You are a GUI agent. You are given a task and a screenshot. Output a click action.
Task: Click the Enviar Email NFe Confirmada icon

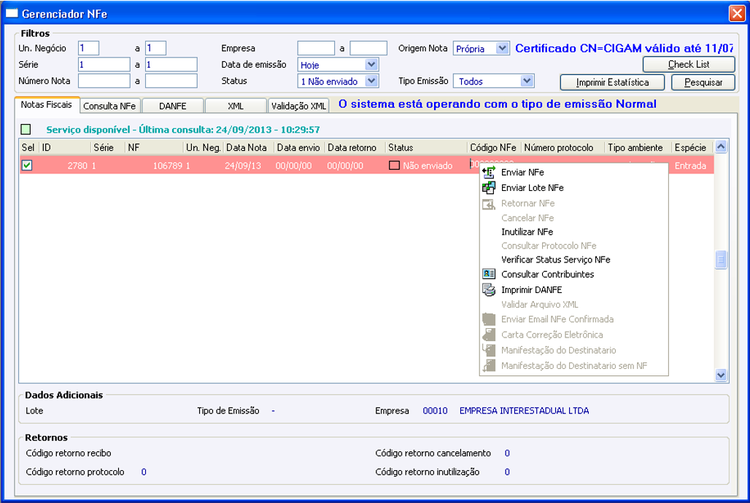[x=488, y=319]
